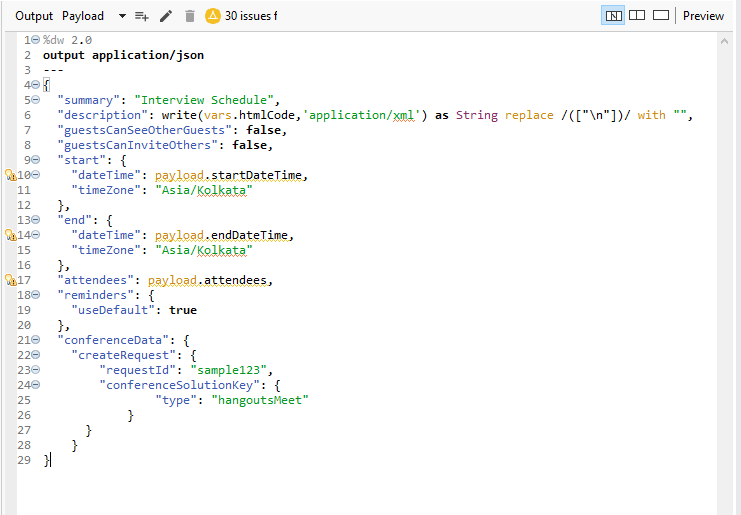The width and height of the screenshot is (741, 515).
Task: Select the two-column layout view icon
Action: 637,16
